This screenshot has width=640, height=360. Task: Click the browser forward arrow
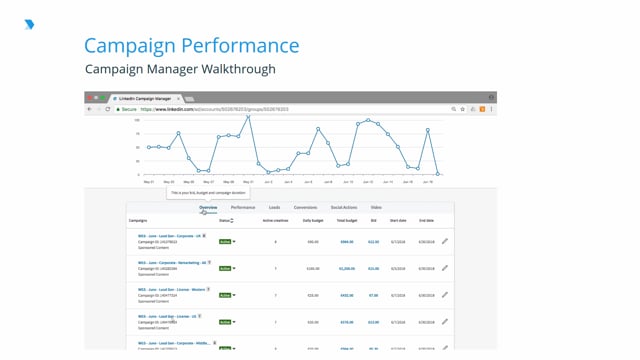tap(98, 109)
